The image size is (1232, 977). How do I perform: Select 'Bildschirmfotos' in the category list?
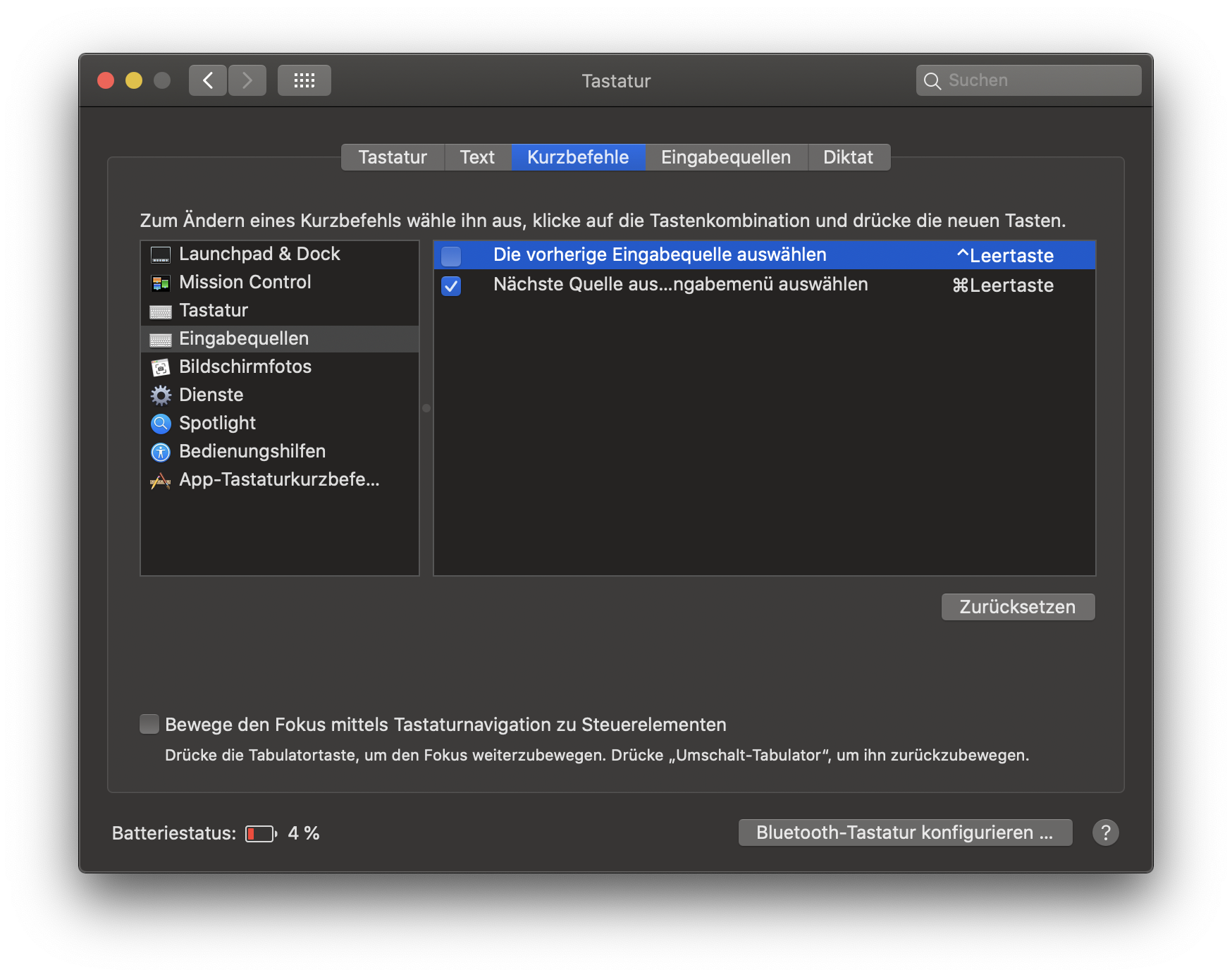tap(280, 367)
